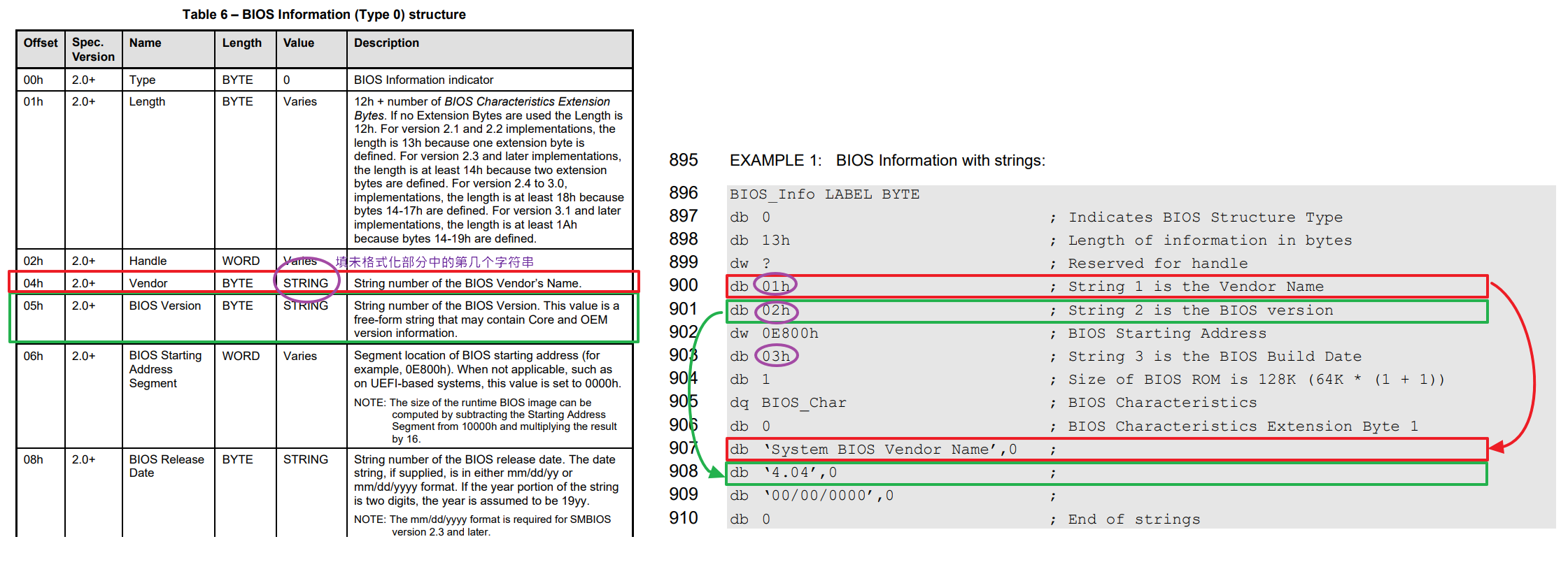The width and height of the screenshot is (1568, 567).
Task: Click the "BIOS Release Date" name cell
Action: click(167, 466)
